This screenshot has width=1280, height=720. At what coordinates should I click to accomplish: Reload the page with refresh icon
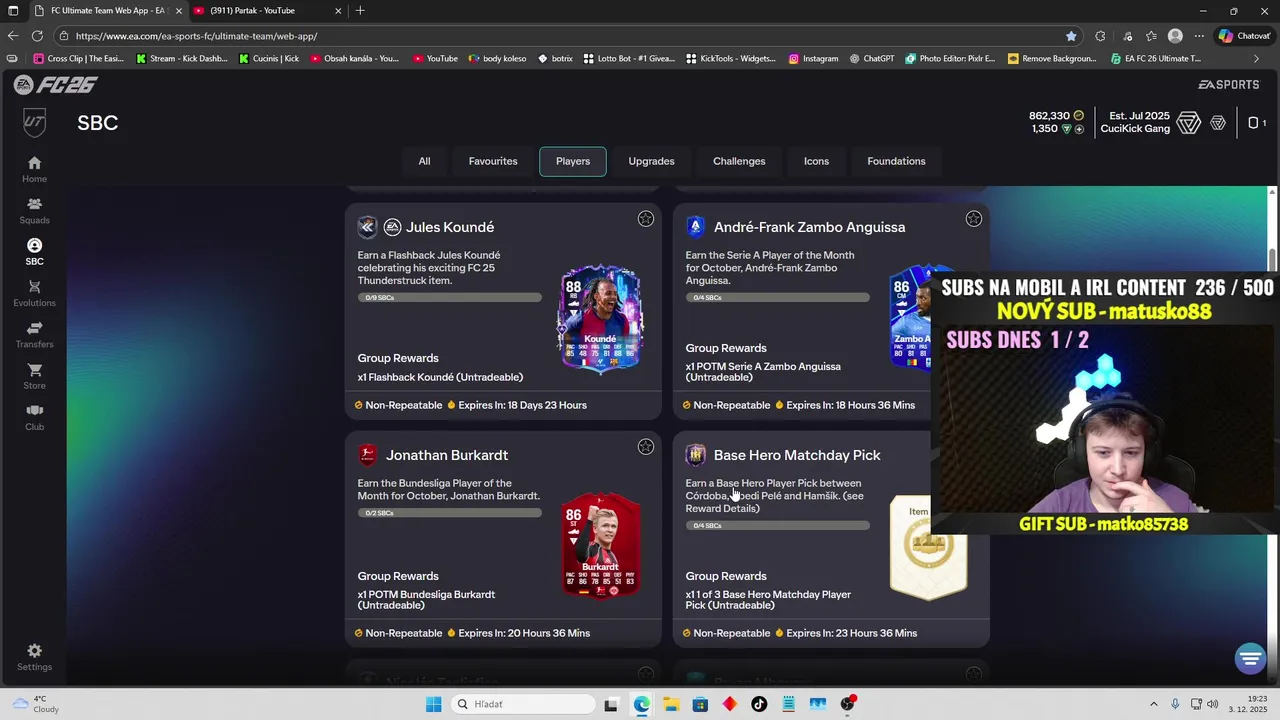(x=38, y=36)
